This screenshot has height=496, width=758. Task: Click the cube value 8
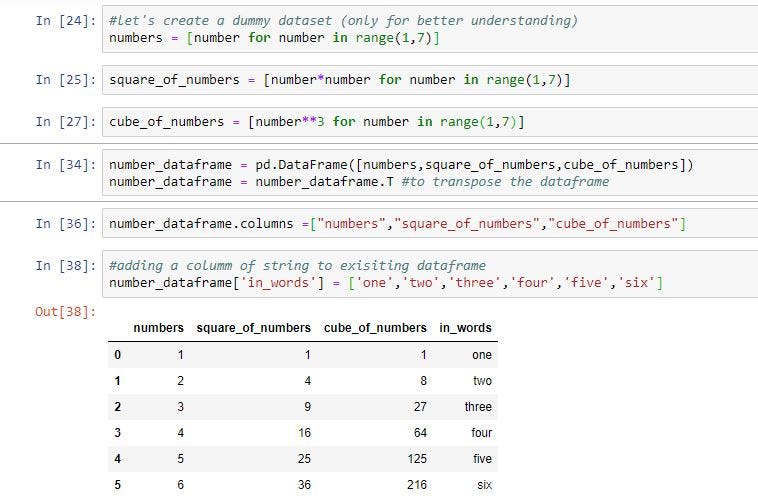423,381
